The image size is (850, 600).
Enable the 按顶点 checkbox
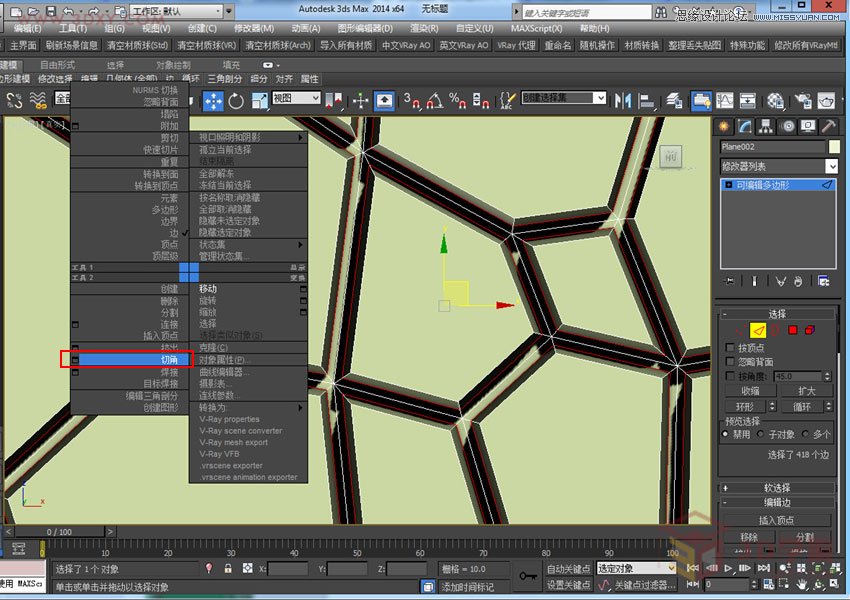[x=730, y=347]
